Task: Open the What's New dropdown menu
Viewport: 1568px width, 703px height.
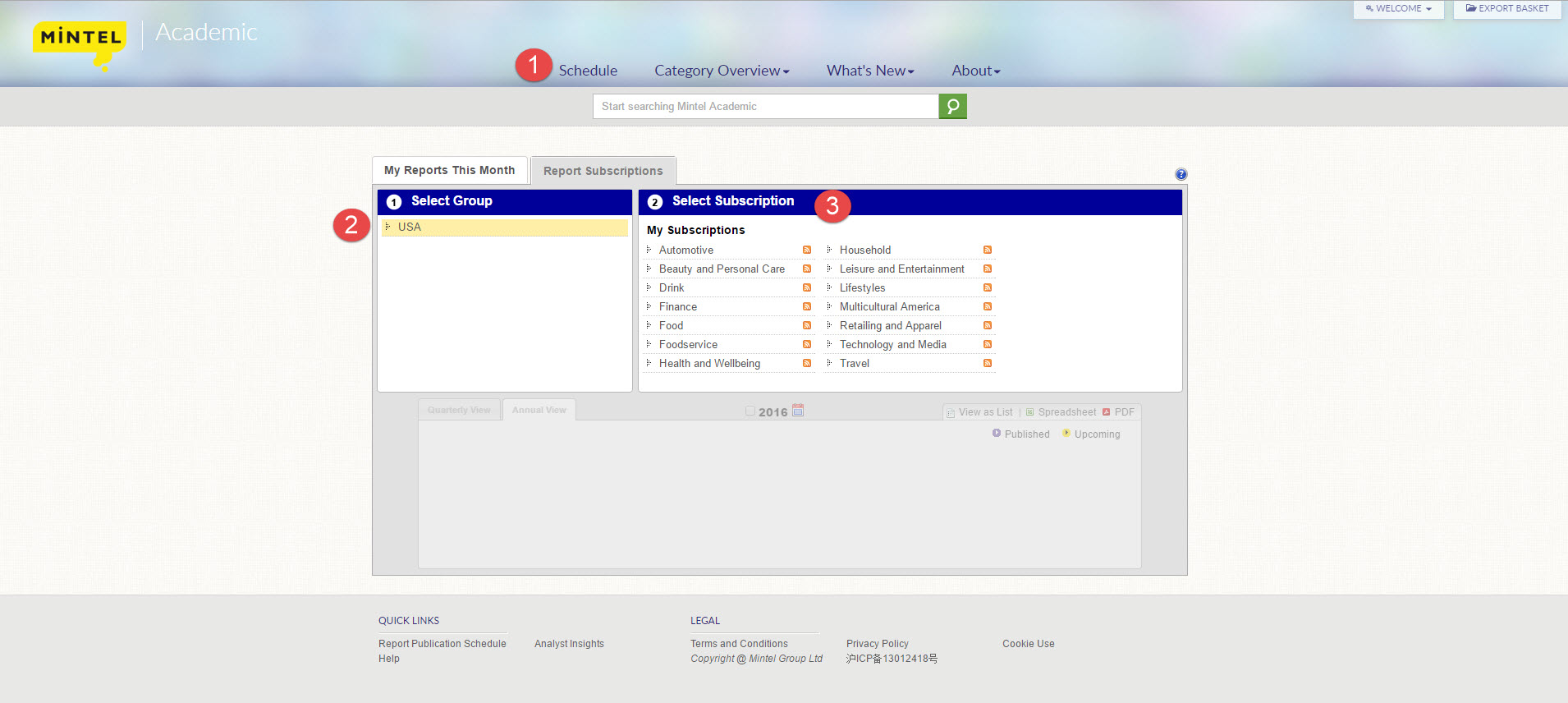Action: tap(870, 71)
